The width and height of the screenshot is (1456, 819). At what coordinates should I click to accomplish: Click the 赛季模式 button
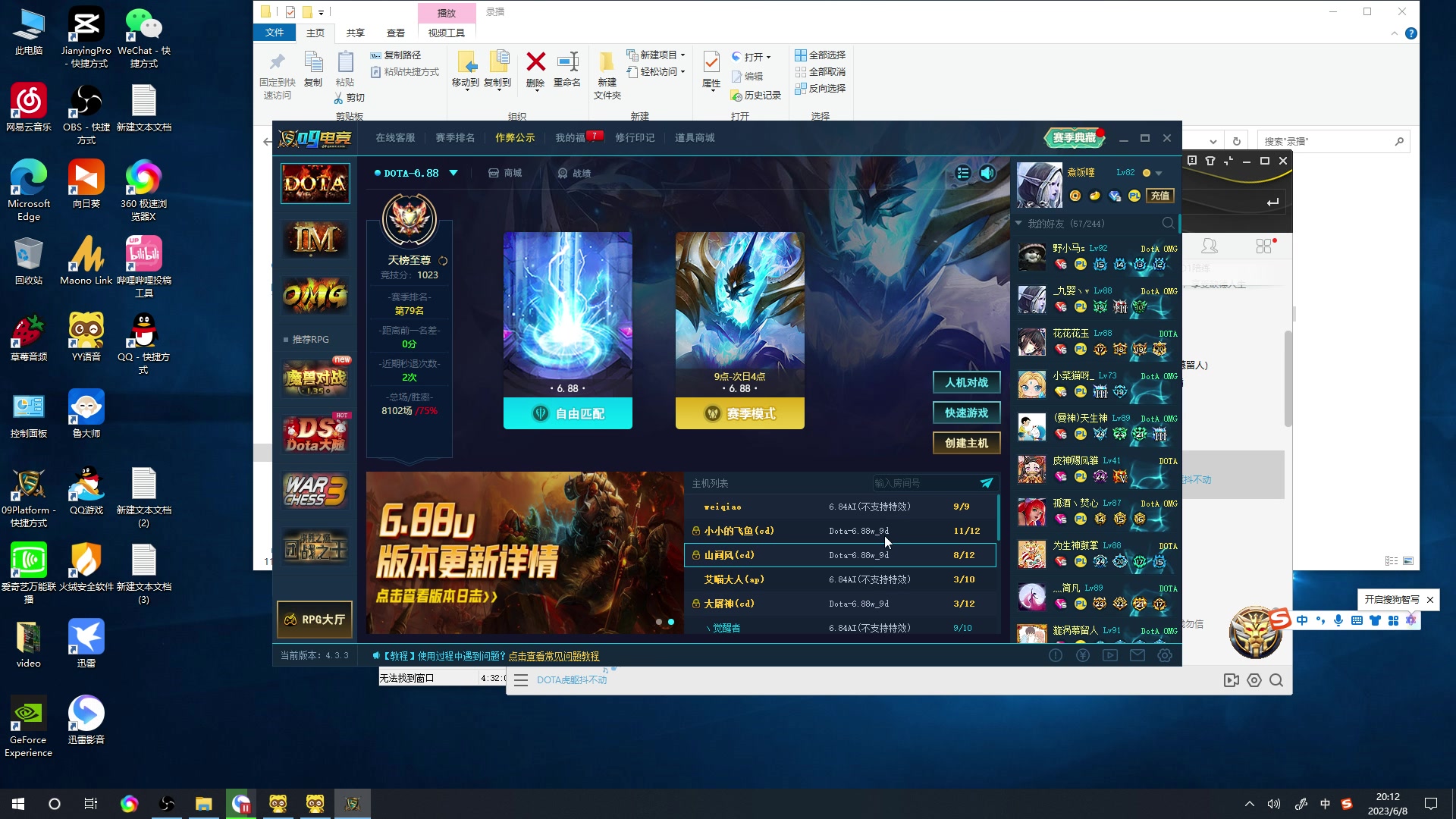[740, 413]
